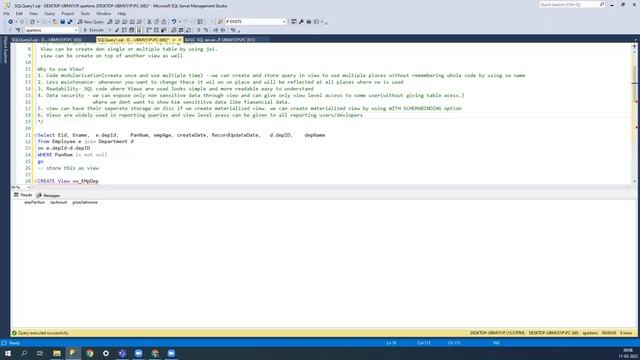Switch to the BASIC SQL server document tab
This screenshot has height=360, width=640.
[x=220, y=40]
